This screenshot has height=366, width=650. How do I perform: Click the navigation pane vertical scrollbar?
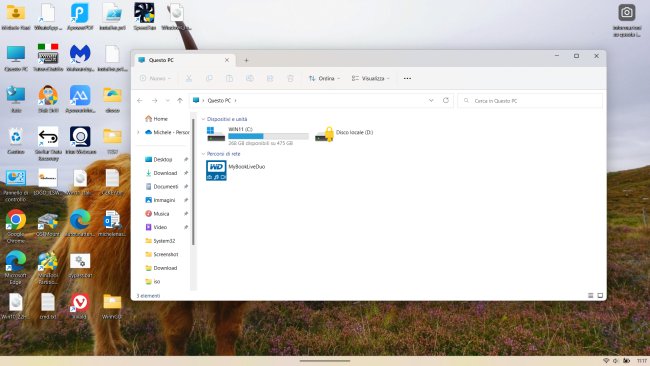tap(193, 182)
